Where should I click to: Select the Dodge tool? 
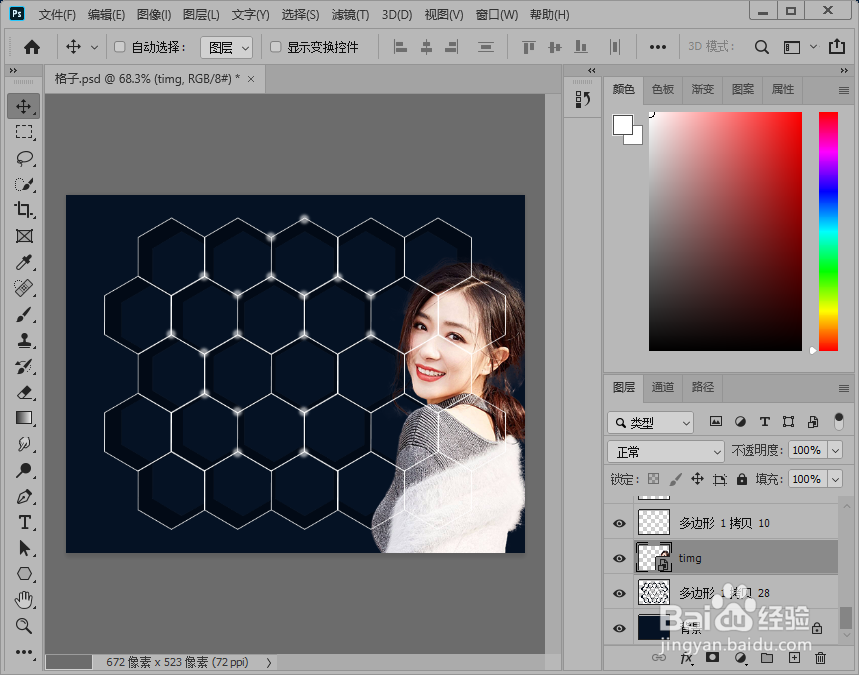pyautogui.click(x=24, y=470)
